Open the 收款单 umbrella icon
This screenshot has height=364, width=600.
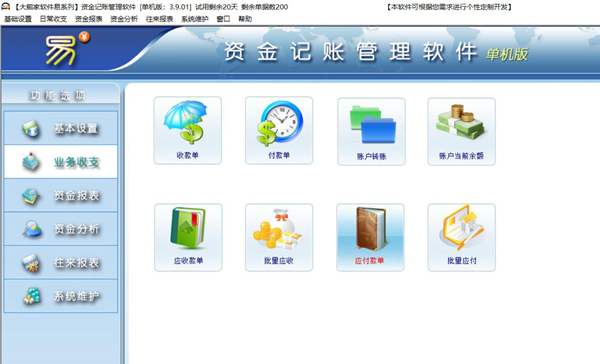188,131
